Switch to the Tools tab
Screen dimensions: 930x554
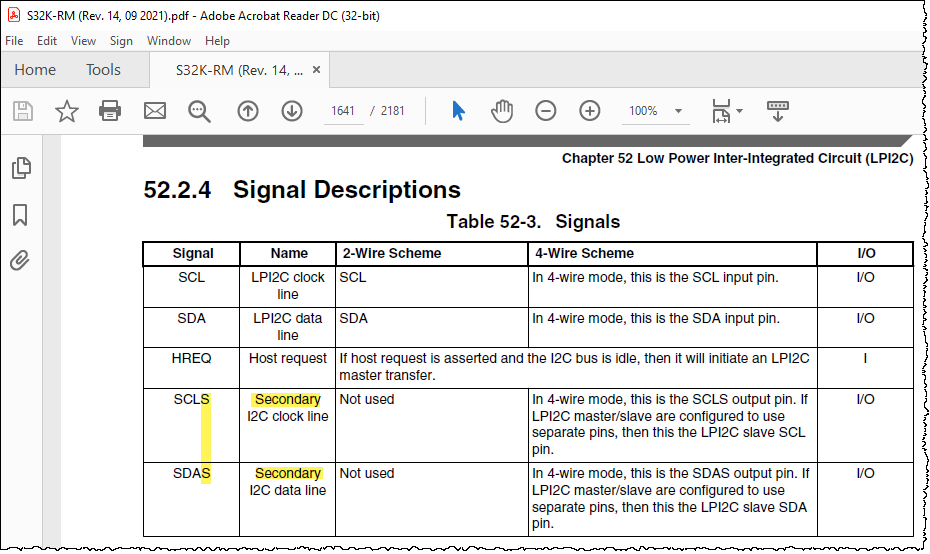[103, 70]
